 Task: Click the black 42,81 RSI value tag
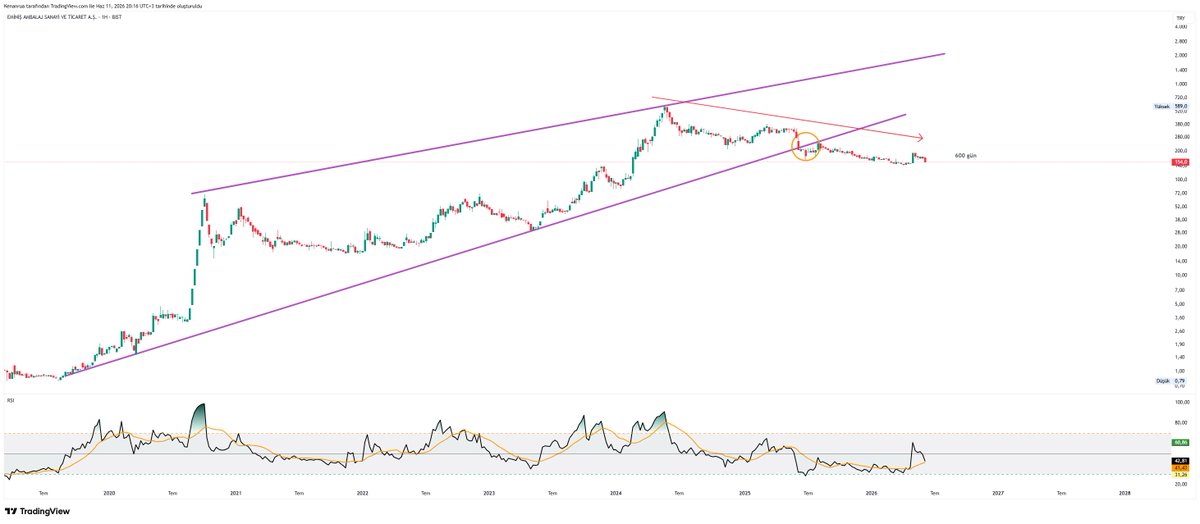[x=1180, y=460]
